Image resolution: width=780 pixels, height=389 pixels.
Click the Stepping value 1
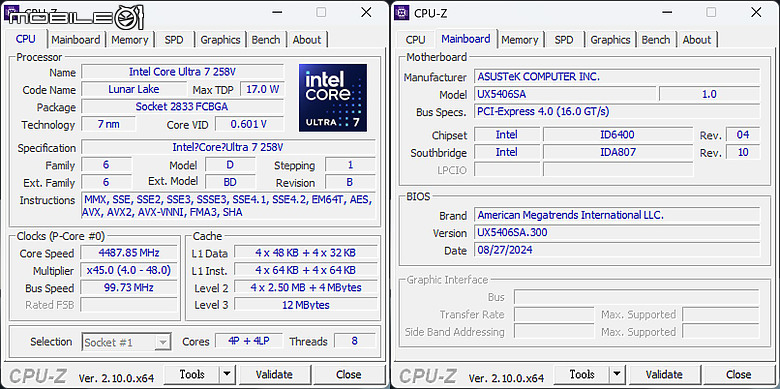[350, 165]
